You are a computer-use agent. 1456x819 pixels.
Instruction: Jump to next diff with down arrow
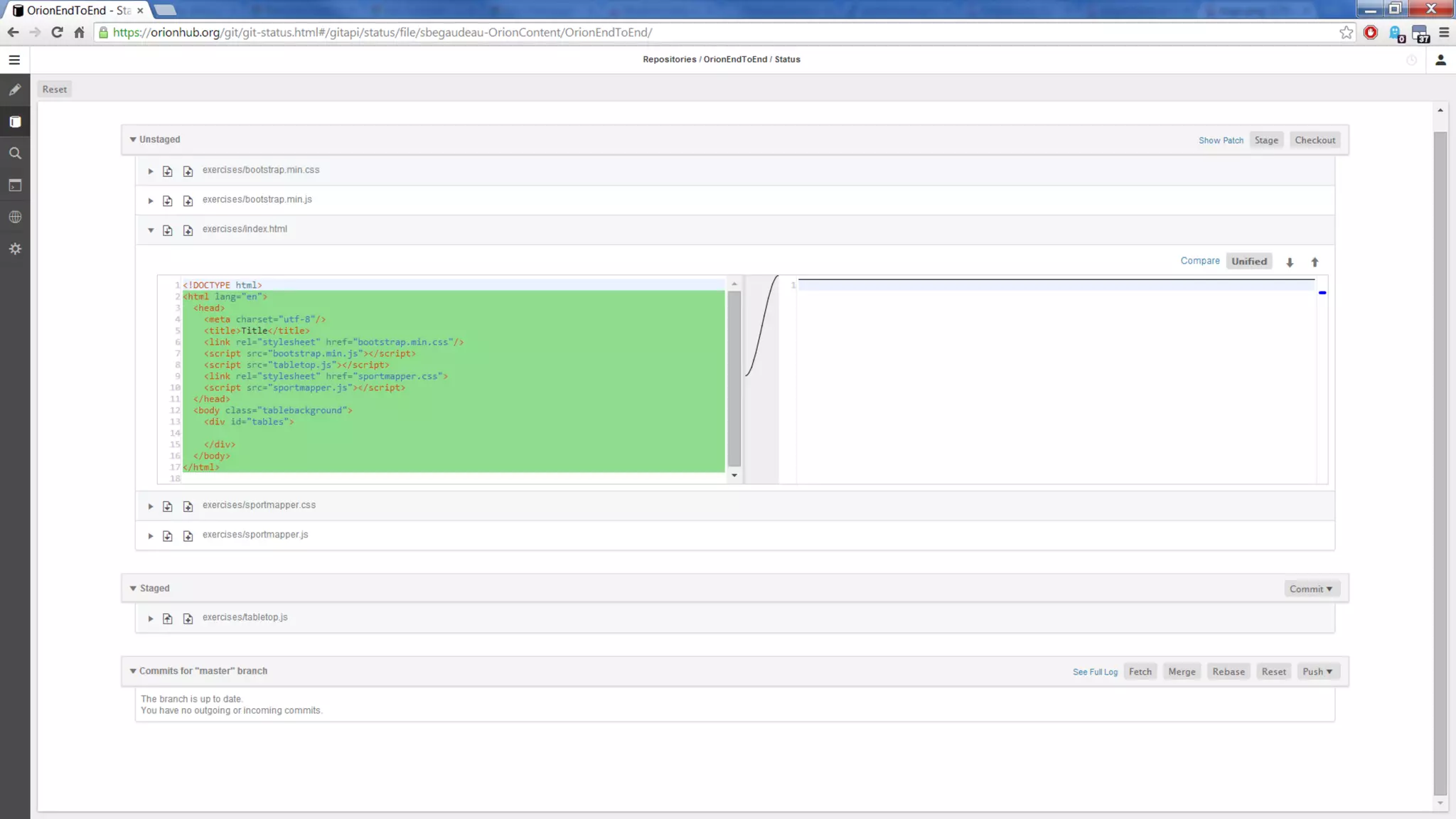click(x=1290, y=262)
